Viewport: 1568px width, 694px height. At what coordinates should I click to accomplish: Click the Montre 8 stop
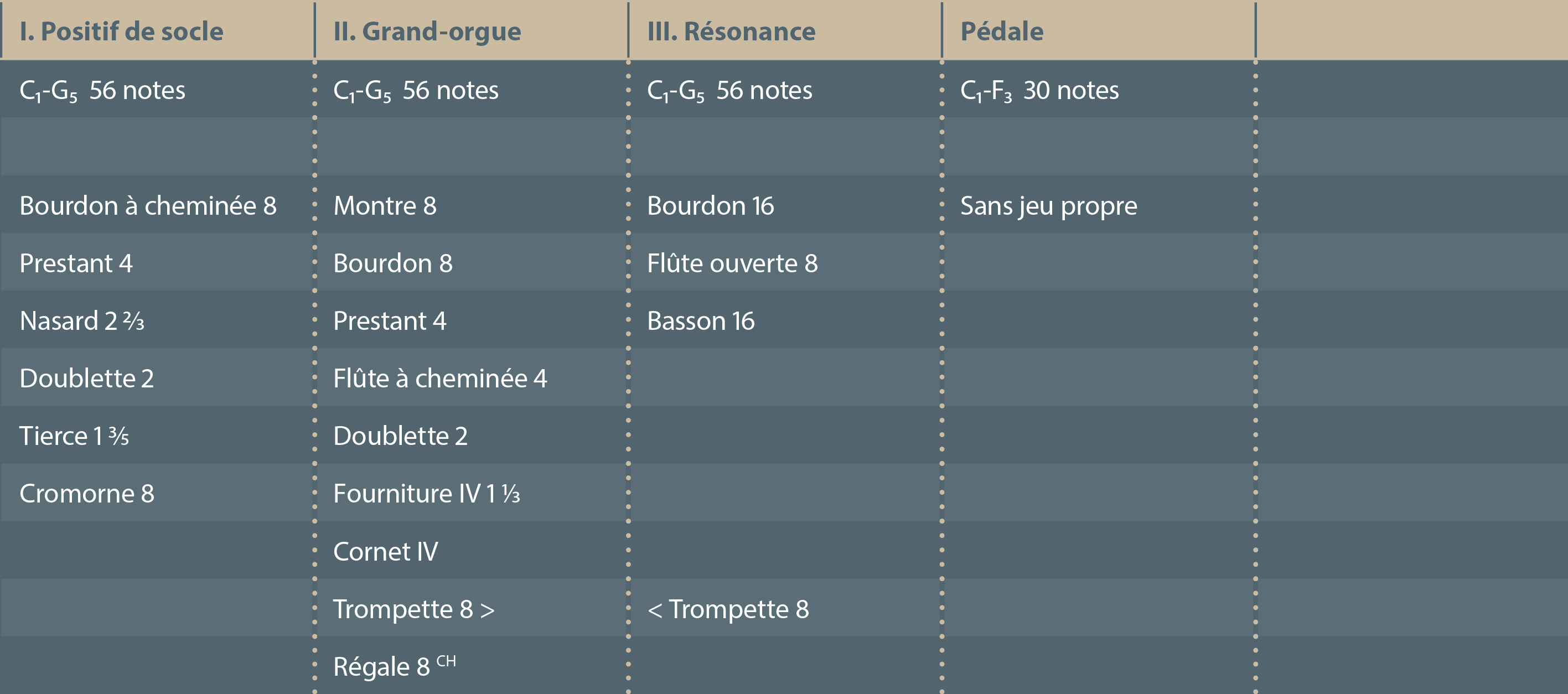coord(385,206)
